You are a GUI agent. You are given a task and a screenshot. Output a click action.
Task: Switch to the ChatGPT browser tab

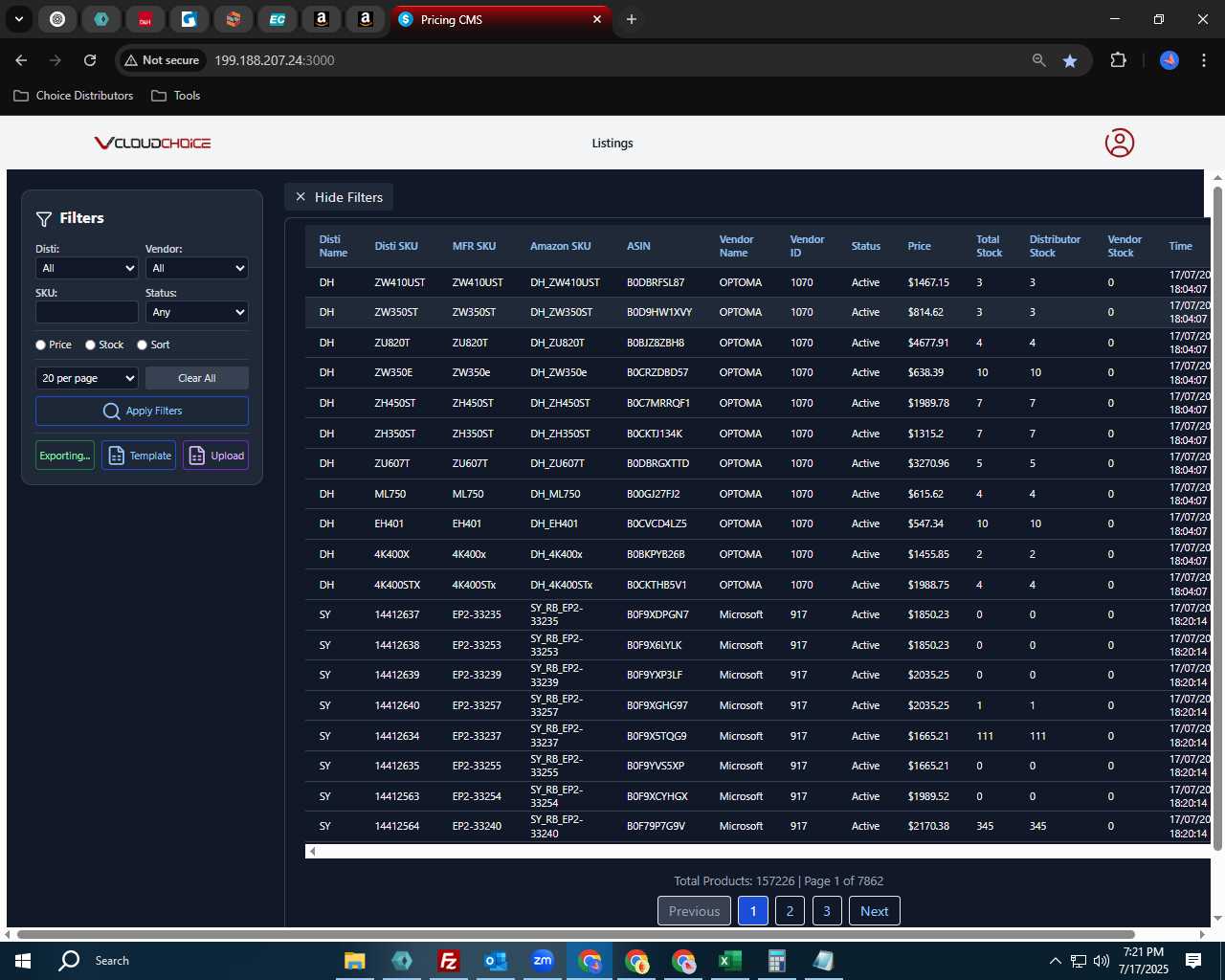pos(57,19)
